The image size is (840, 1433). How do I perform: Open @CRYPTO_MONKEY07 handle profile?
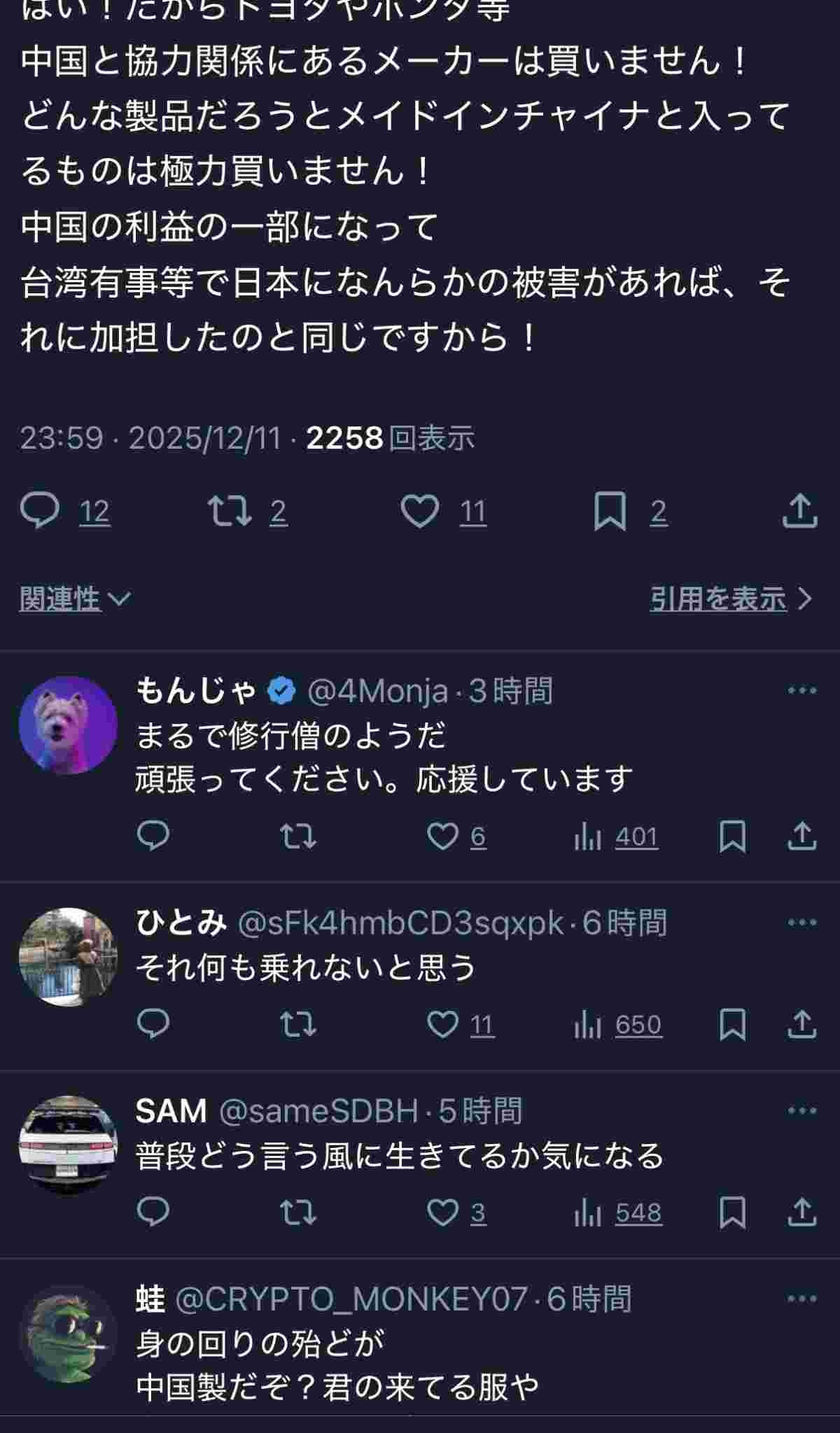(351, 1299)
